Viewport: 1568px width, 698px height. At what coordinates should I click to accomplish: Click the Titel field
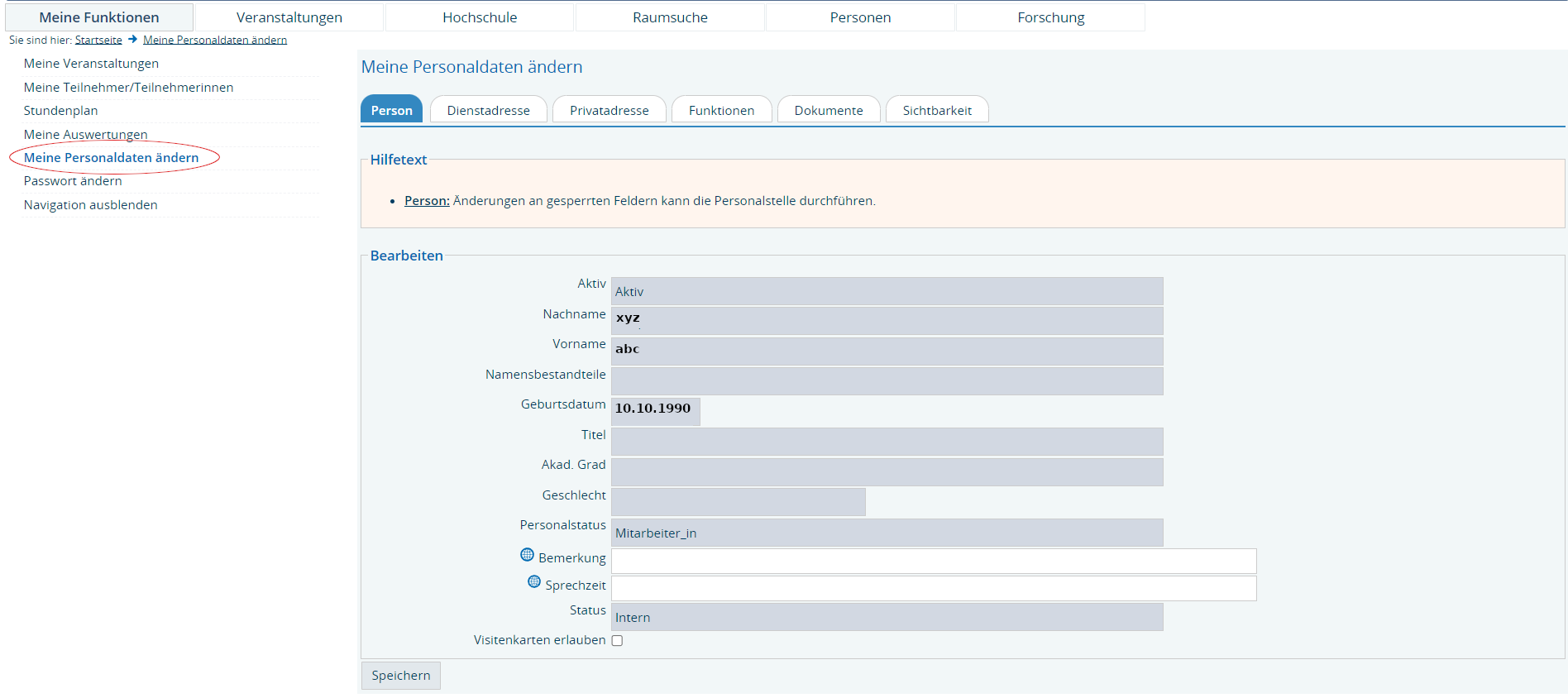887,442
